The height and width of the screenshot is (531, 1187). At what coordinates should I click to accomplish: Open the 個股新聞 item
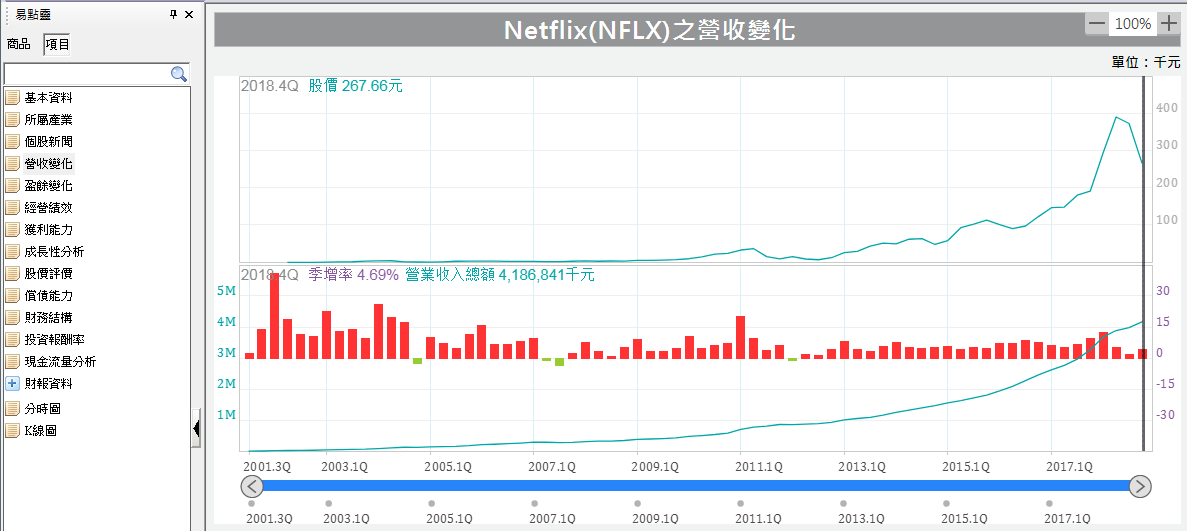coord(48,142)
